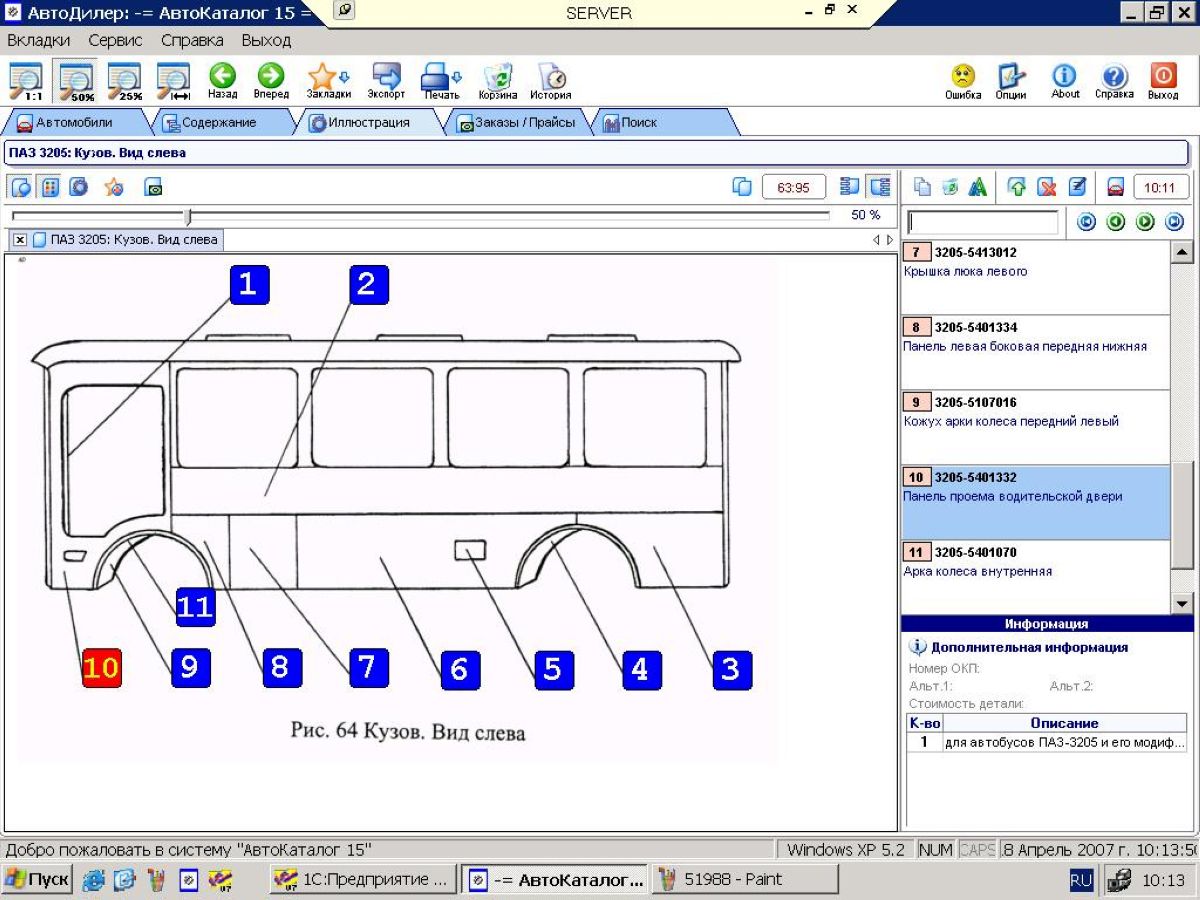Screen dimensions: 1200x900
Task: Jump to last part with navigation icon
Action: [x=1174, y=222]
